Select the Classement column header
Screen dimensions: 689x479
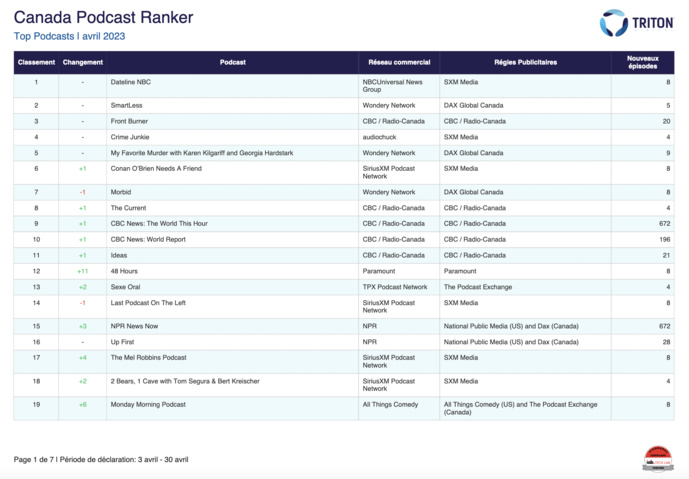click(x=36, y=62)
